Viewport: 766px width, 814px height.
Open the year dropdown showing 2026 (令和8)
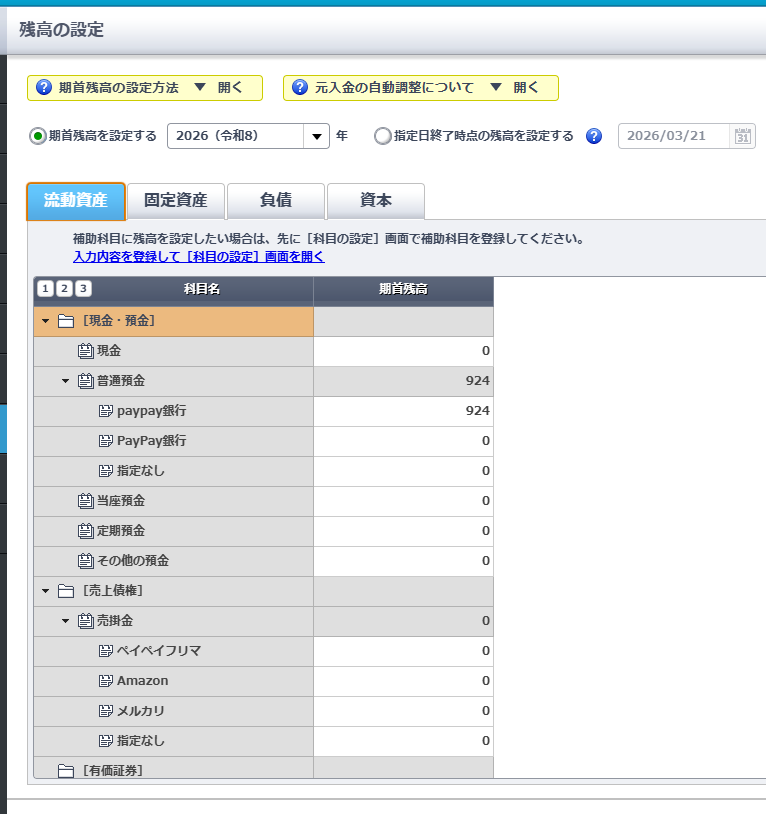click(x=316, y=137)
